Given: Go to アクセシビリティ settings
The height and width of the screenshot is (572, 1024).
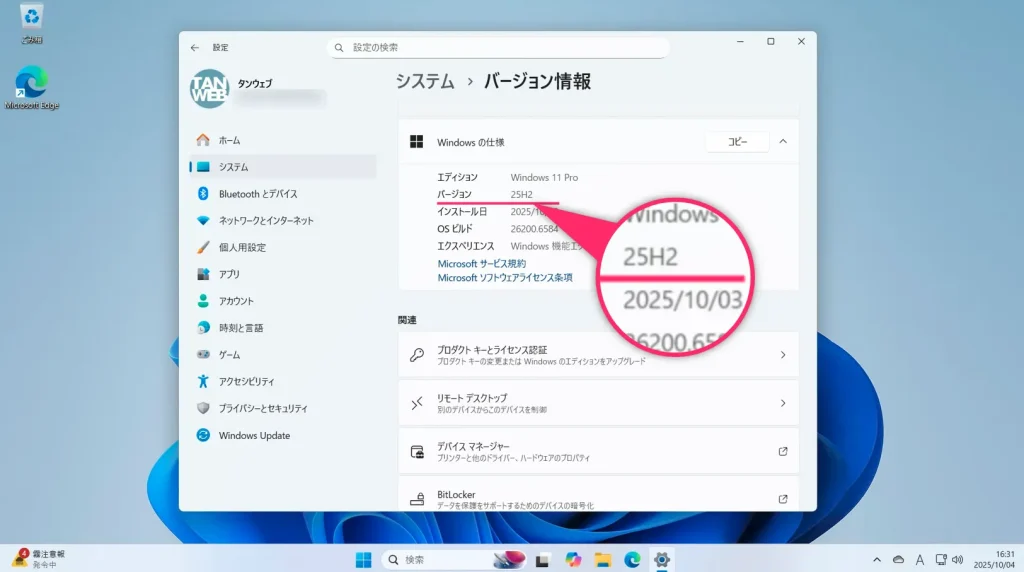Looking at the screenshot, I should 246,381.
